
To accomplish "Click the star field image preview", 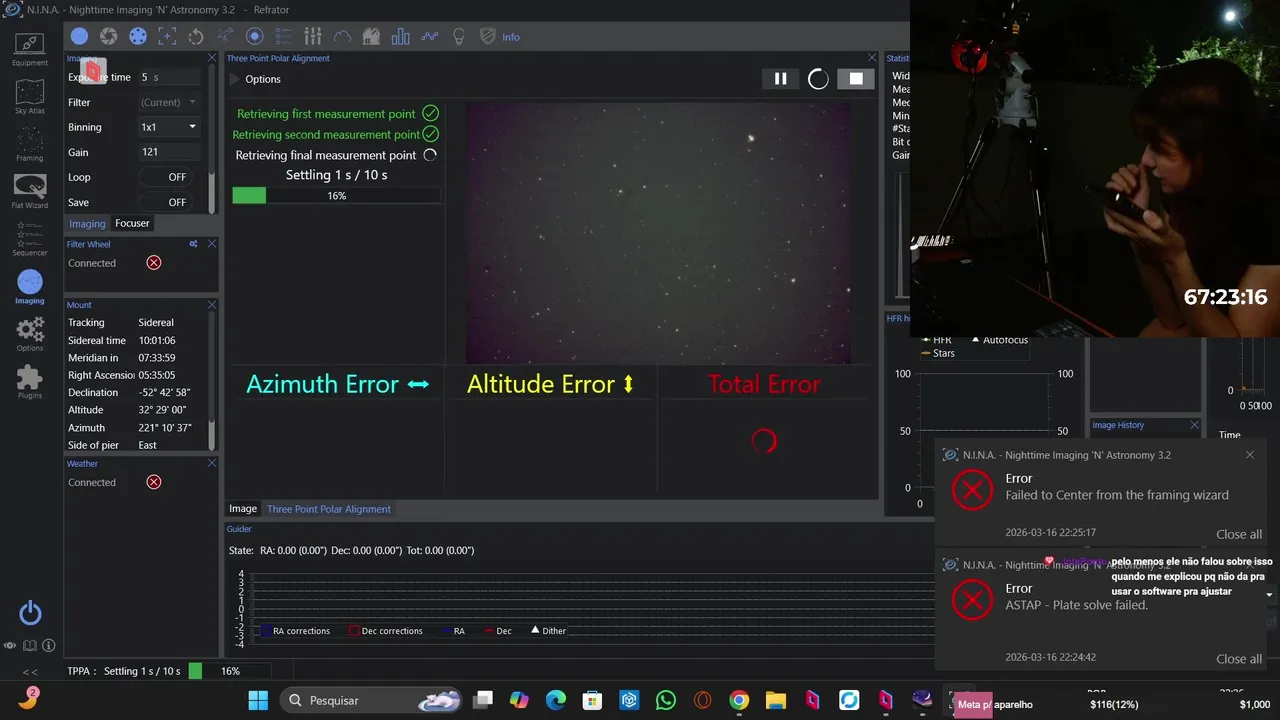I will (x=658, y=233).
